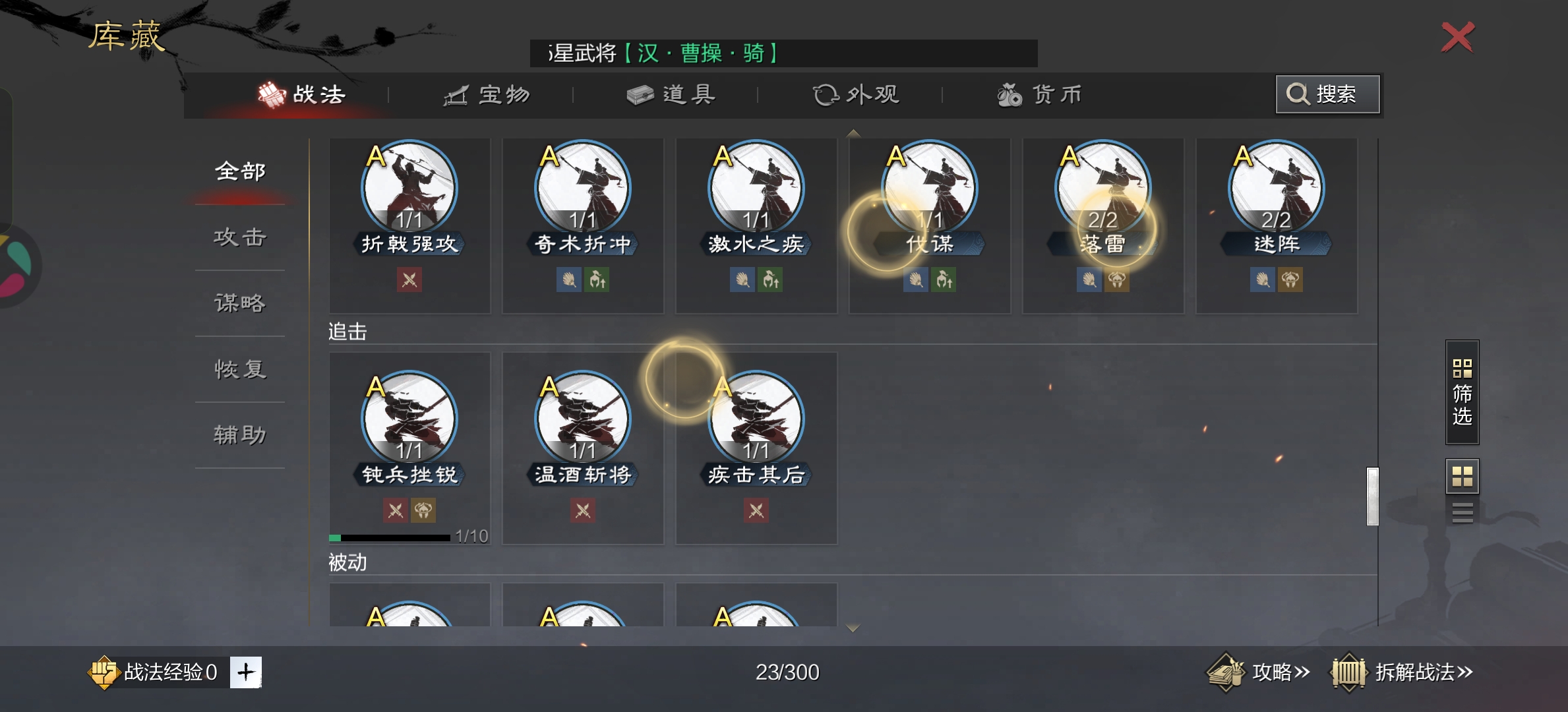
Task: Click the vertical scrollbar thumb
Action: pyautogui.click(x=1373, y=496)
